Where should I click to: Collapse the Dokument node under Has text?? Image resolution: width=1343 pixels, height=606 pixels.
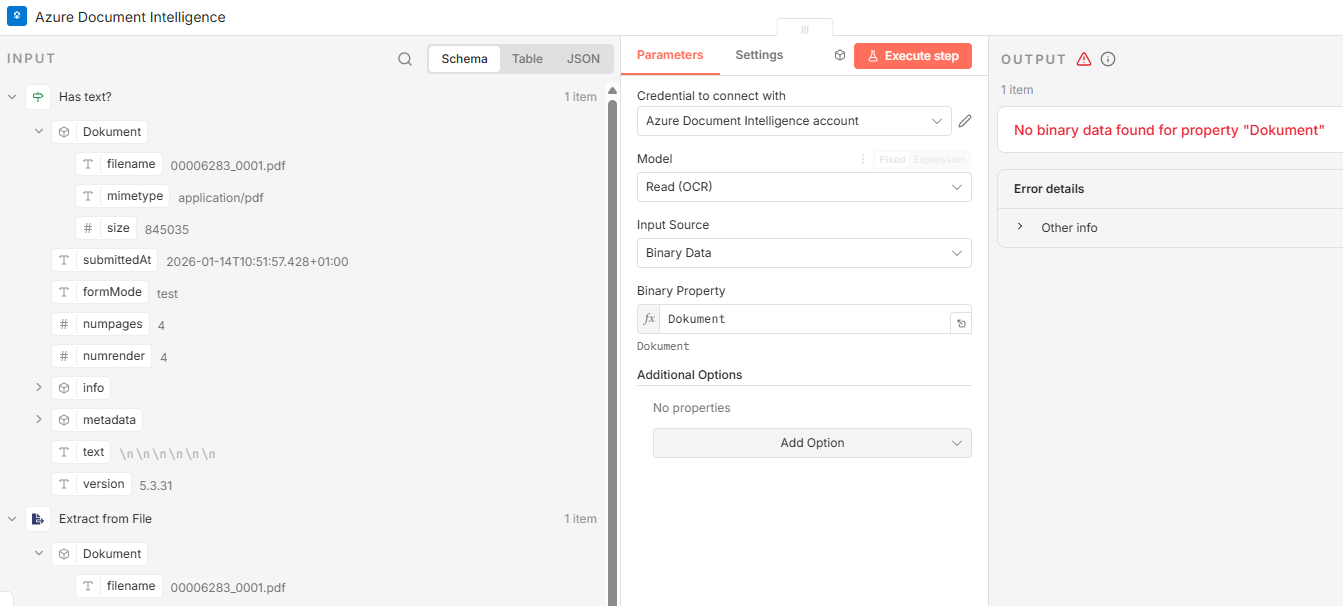[x=39, y=131]
